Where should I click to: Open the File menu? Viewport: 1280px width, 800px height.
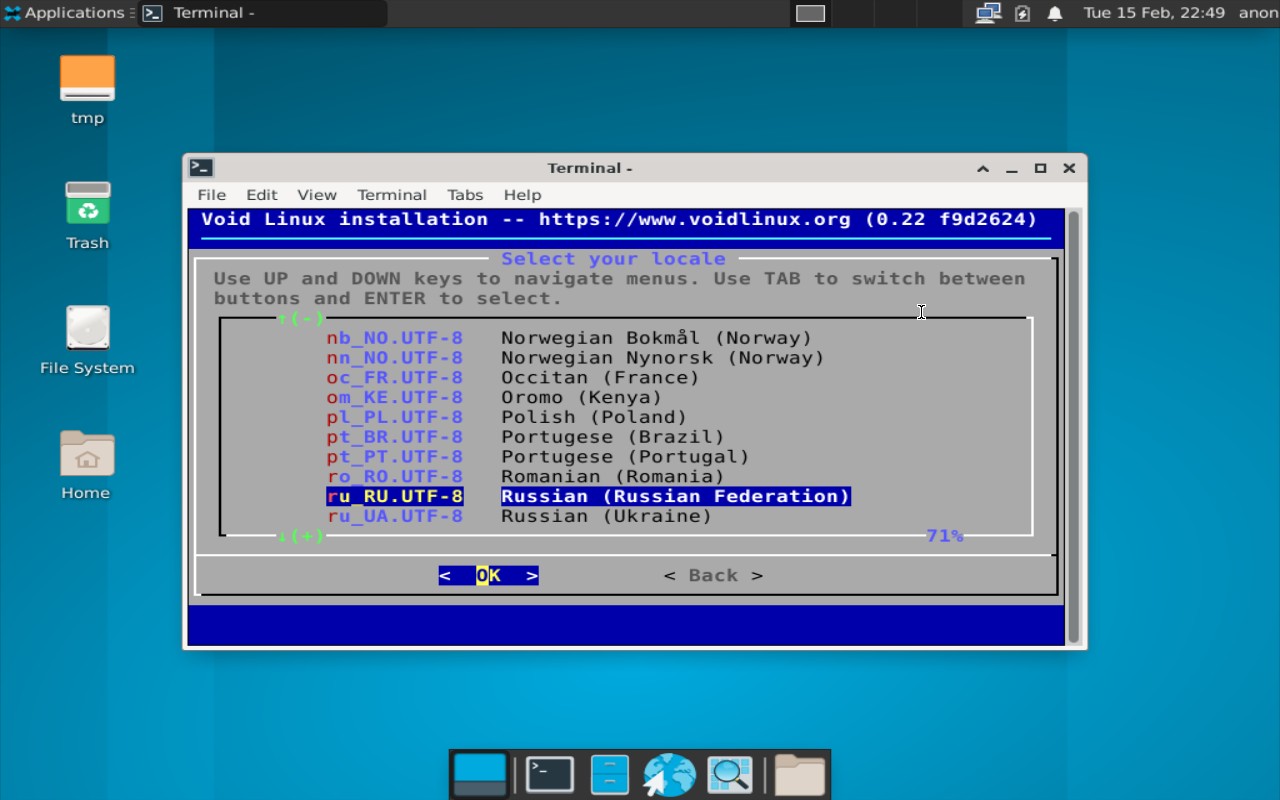(211, 195)
